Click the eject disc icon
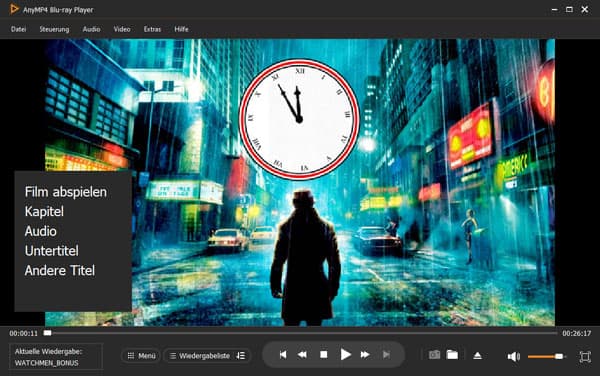Image resolution: width=600 pixels, height=376 pixels. pyautogui.click(x=477, y=356)
